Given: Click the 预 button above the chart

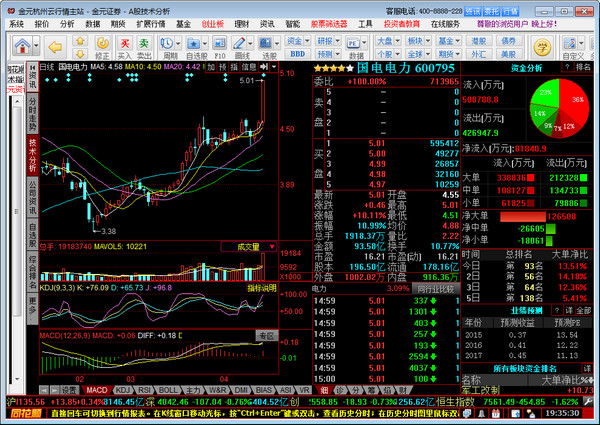Looking at the screenshot, I should (223, 67).
